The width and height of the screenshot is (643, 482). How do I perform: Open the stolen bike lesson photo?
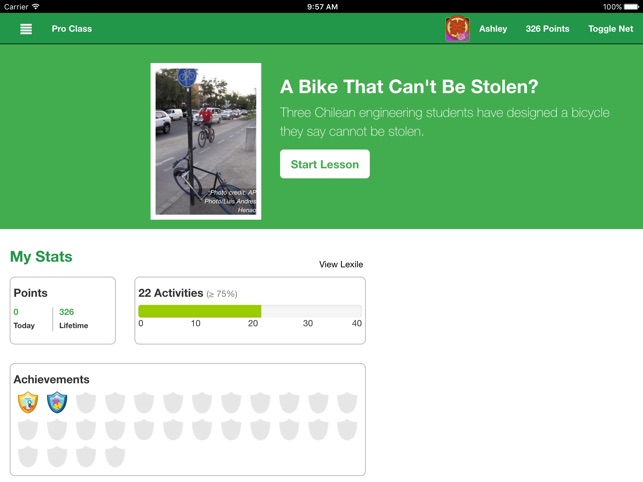(206, 141)
